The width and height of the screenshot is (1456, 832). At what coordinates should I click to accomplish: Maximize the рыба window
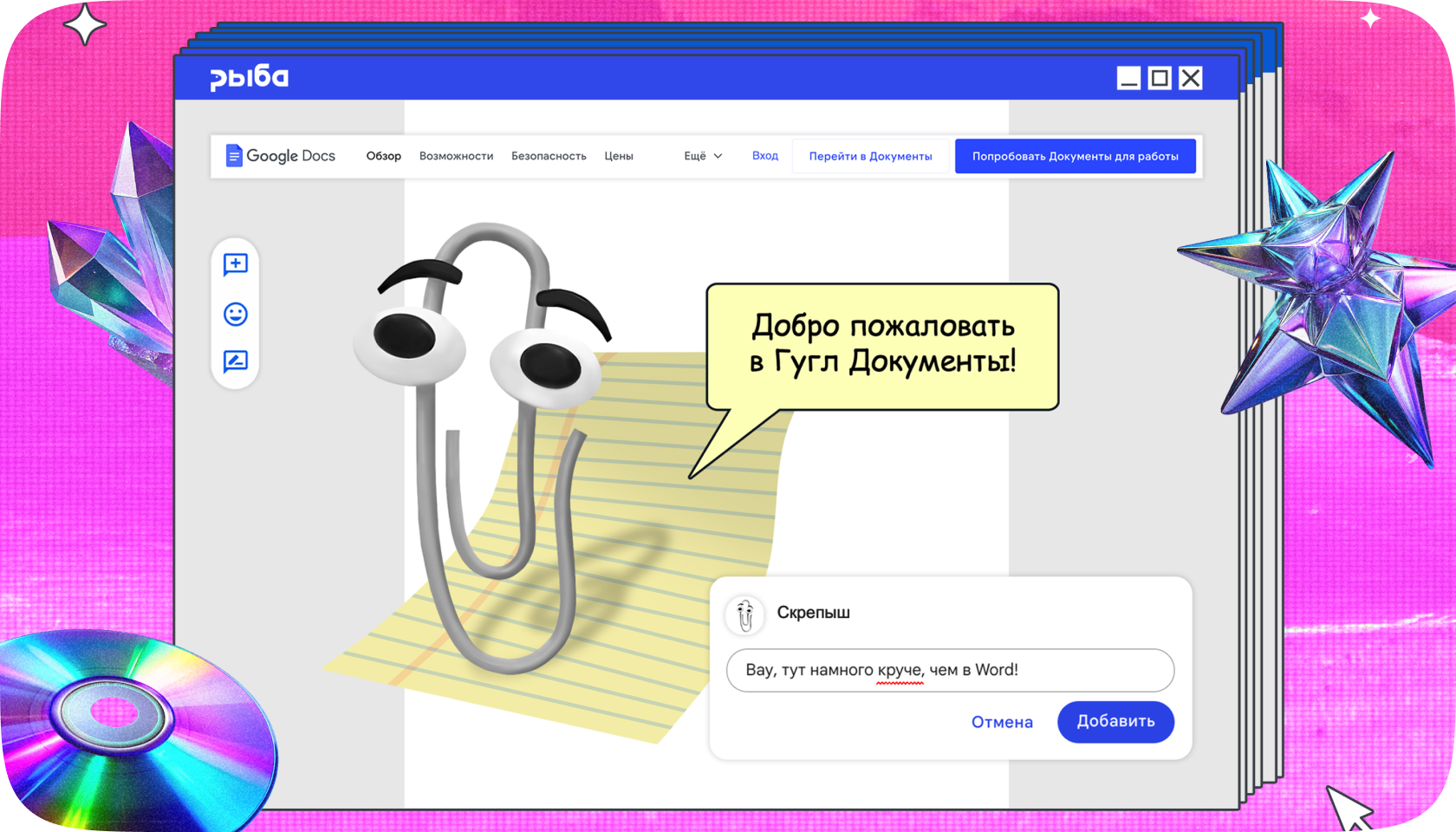(x=1160, y=78)
